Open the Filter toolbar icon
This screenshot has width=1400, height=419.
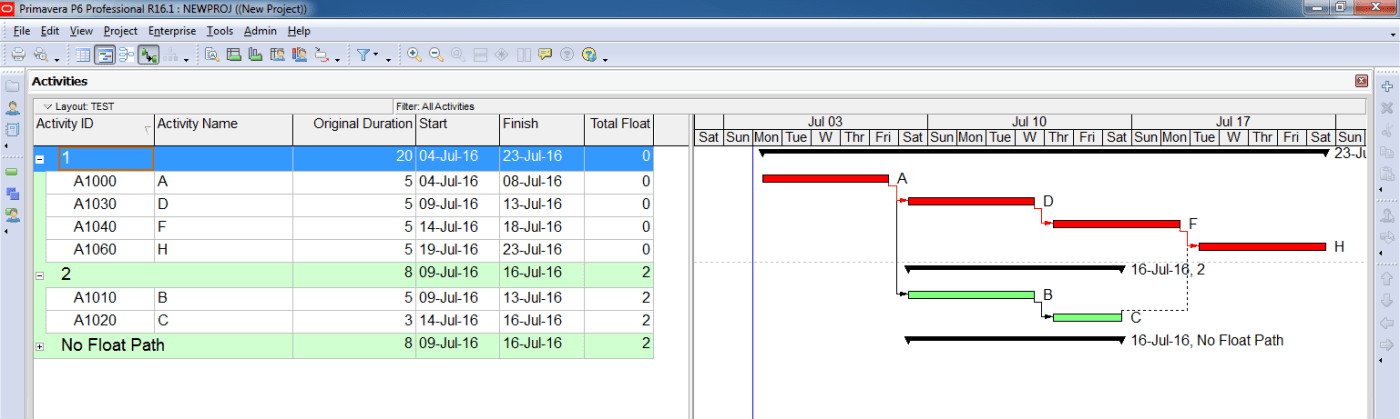coord(364,55)
